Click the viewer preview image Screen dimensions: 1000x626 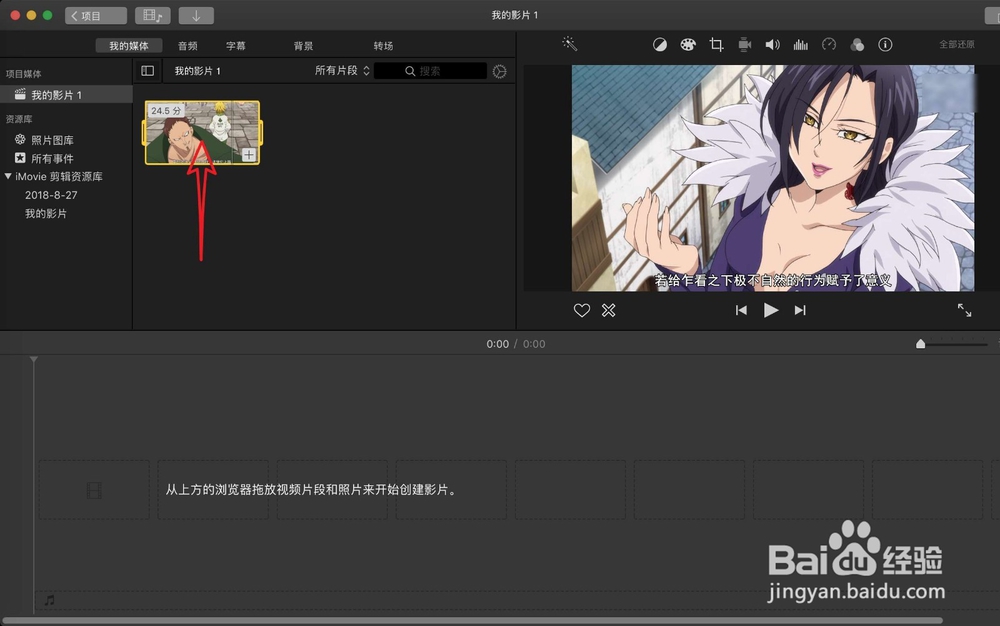[772, 178]
